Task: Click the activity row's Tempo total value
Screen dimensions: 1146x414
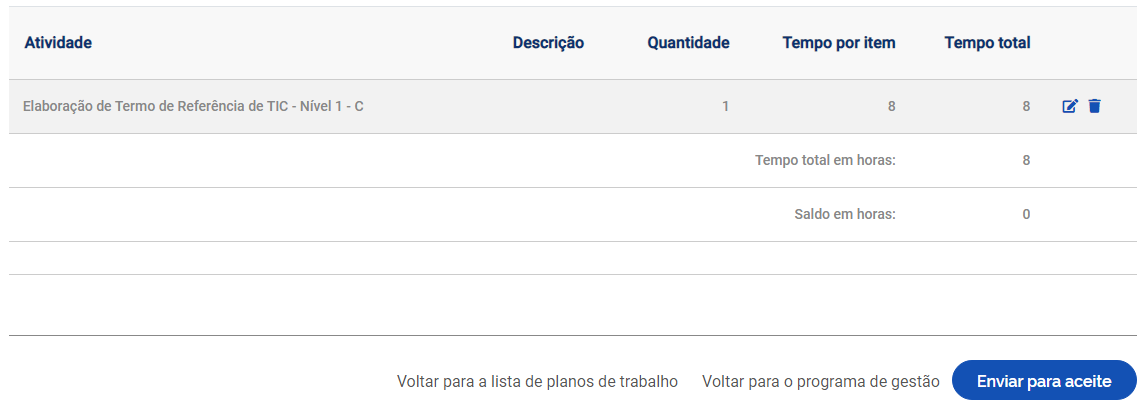Action: pyautogui.click(x=1026, y=106)
